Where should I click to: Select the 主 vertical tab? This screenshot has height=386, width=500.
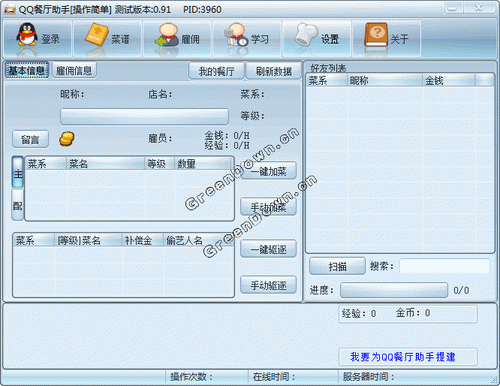pos(18,172)
